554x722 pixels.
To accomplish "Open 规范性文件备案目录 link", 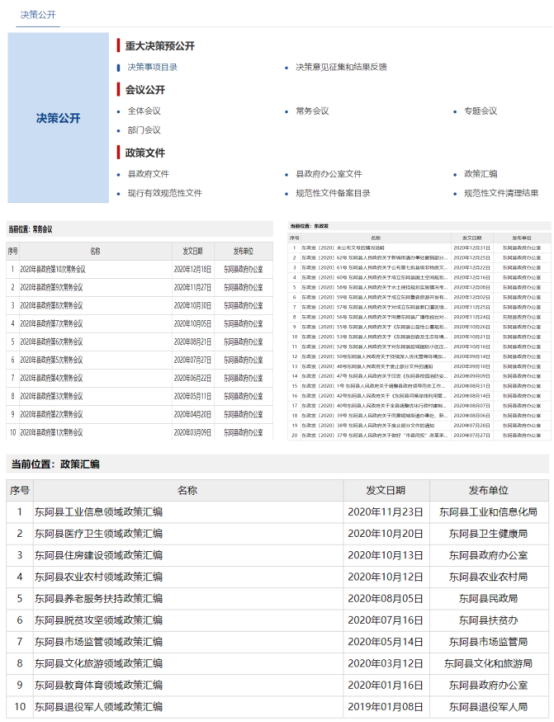I will [333, 193].
